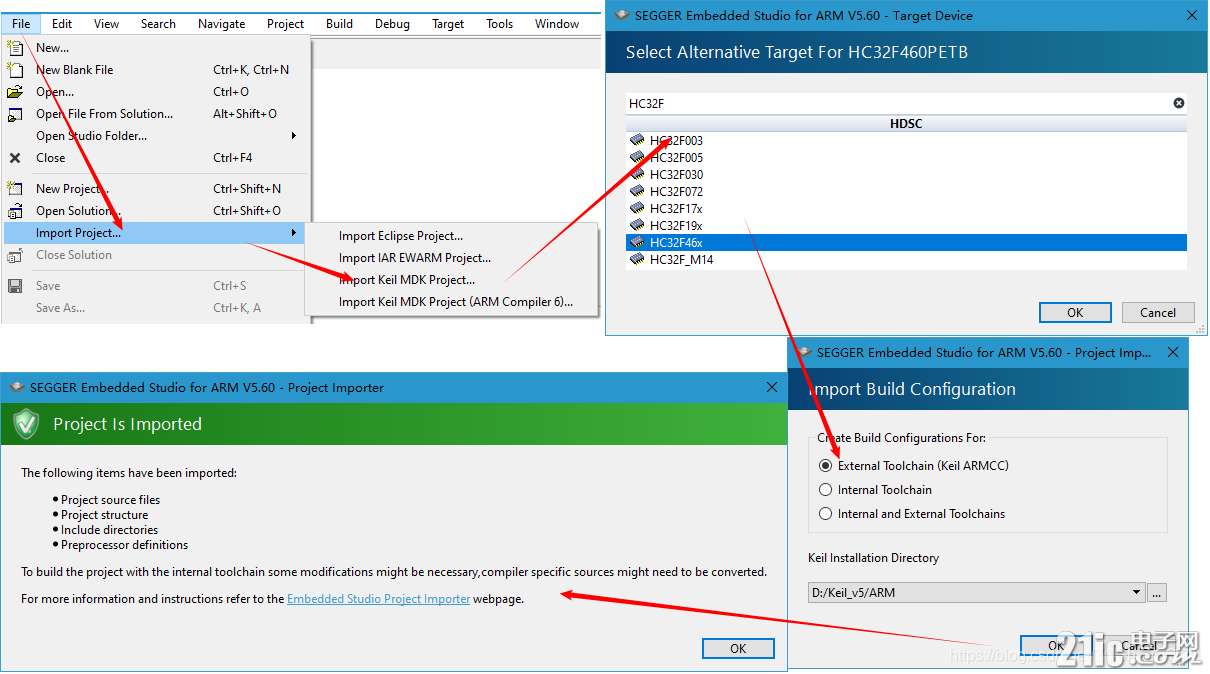Open the Window menu

pyautogui.click(x=557, y=24)
